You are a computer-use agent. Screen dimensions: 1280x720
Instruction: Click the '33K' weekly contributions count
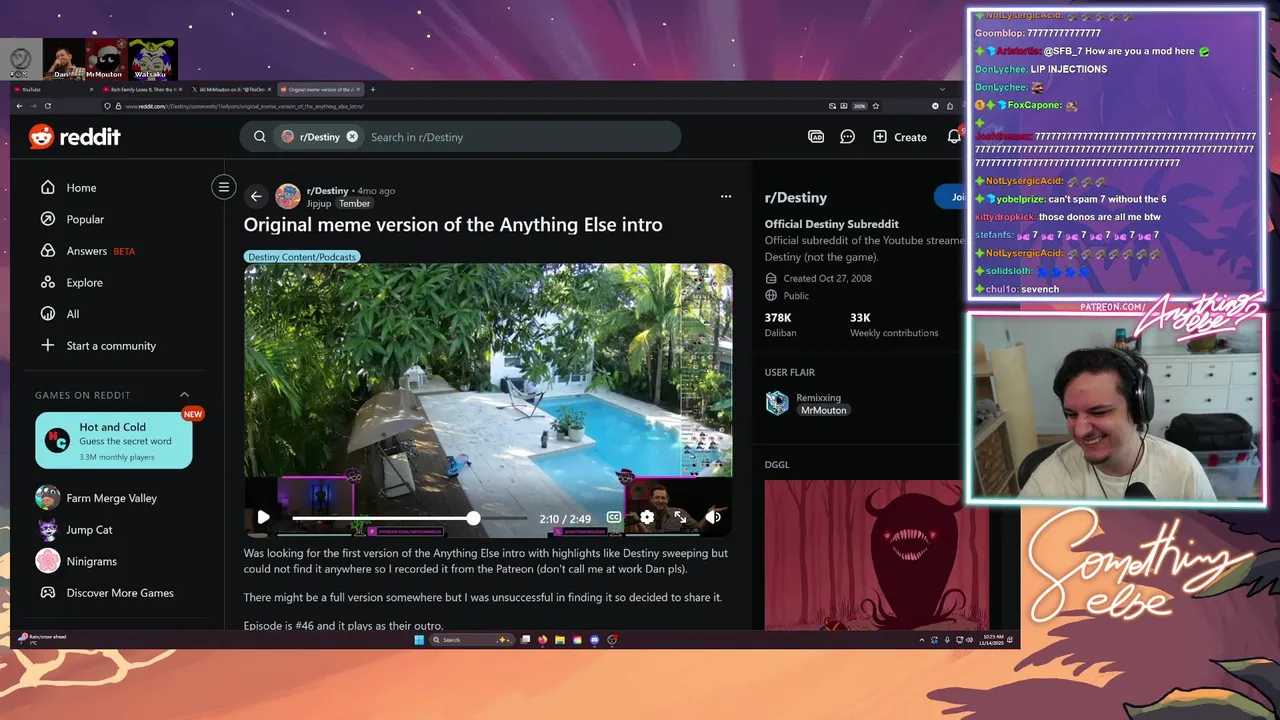pos(860,318)
